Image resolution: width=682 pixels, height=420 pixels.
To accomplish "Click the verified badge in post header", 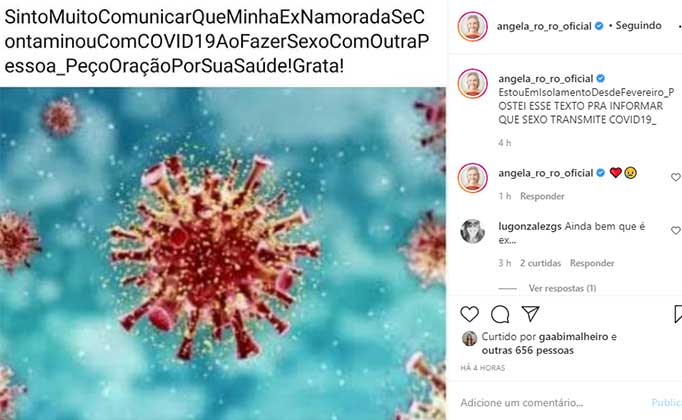I will pos(599,26).
